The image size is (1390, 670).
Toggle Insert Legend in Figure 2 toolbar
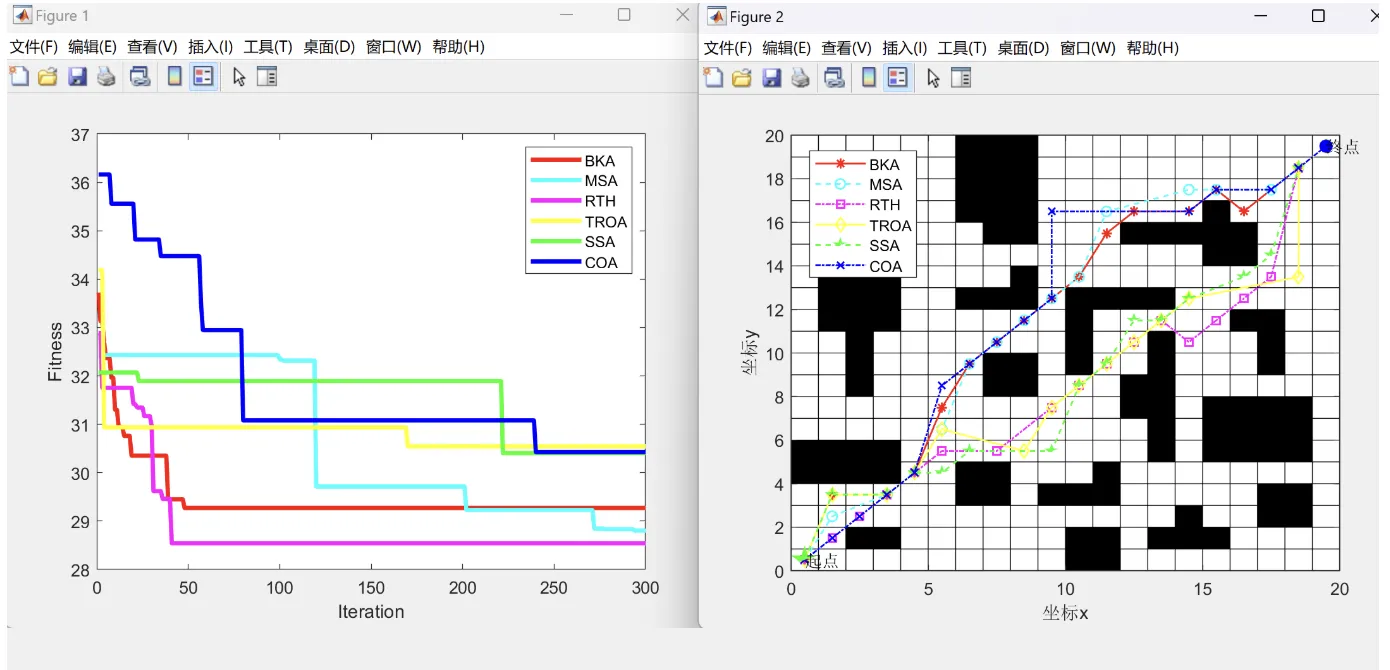coord(898,77)
